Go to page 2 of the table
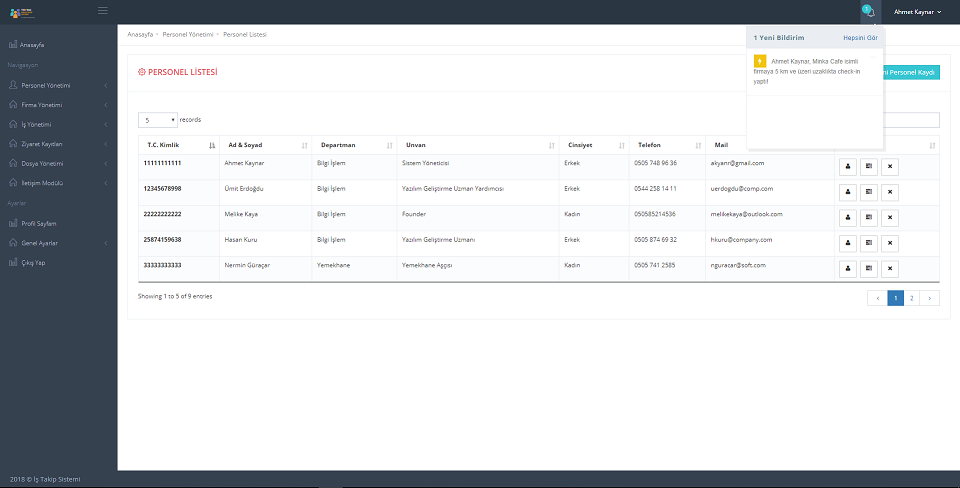Screen dimensions: 960x488 coord(912,298)
